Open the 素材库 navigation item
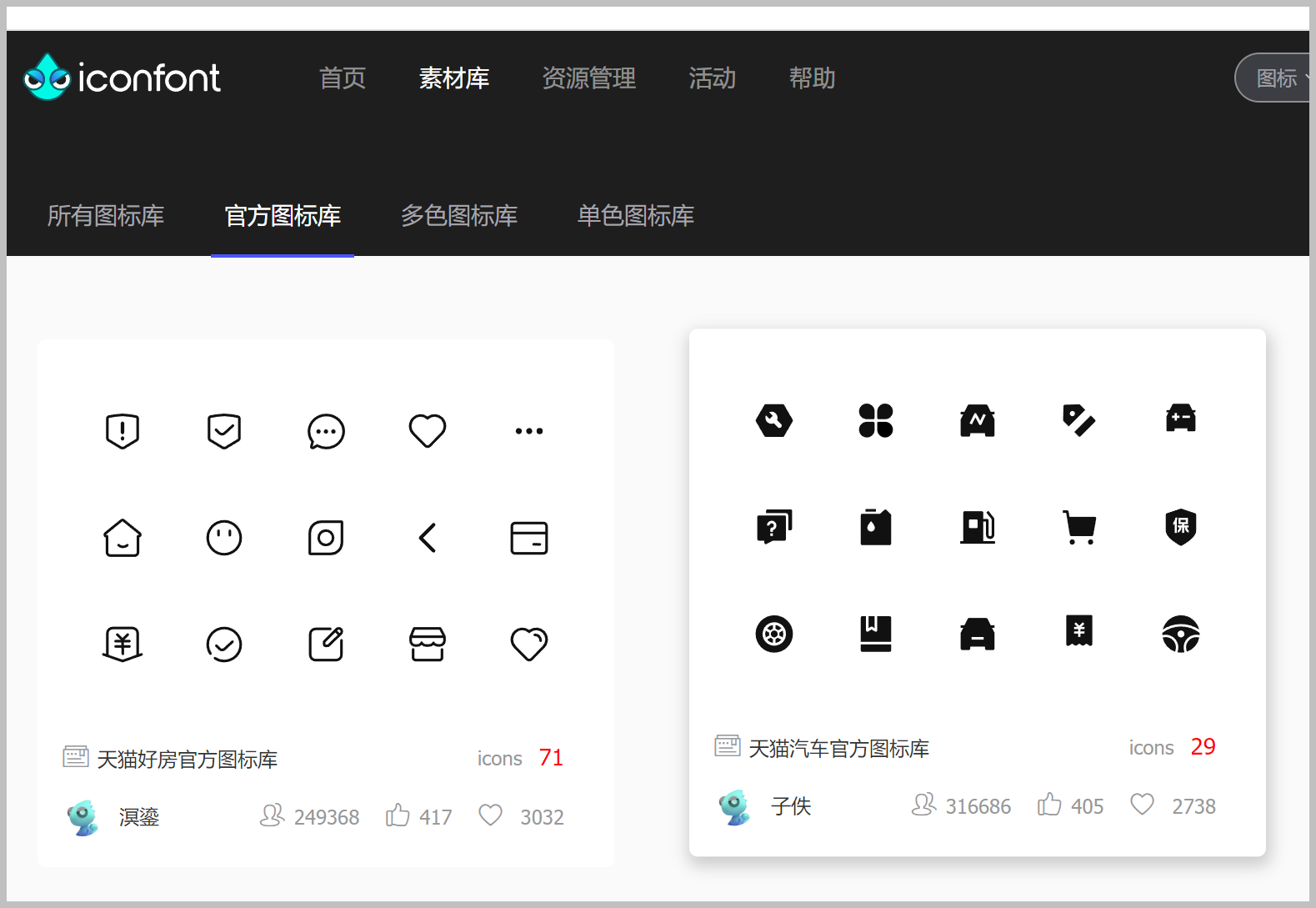 pos(454,78)
